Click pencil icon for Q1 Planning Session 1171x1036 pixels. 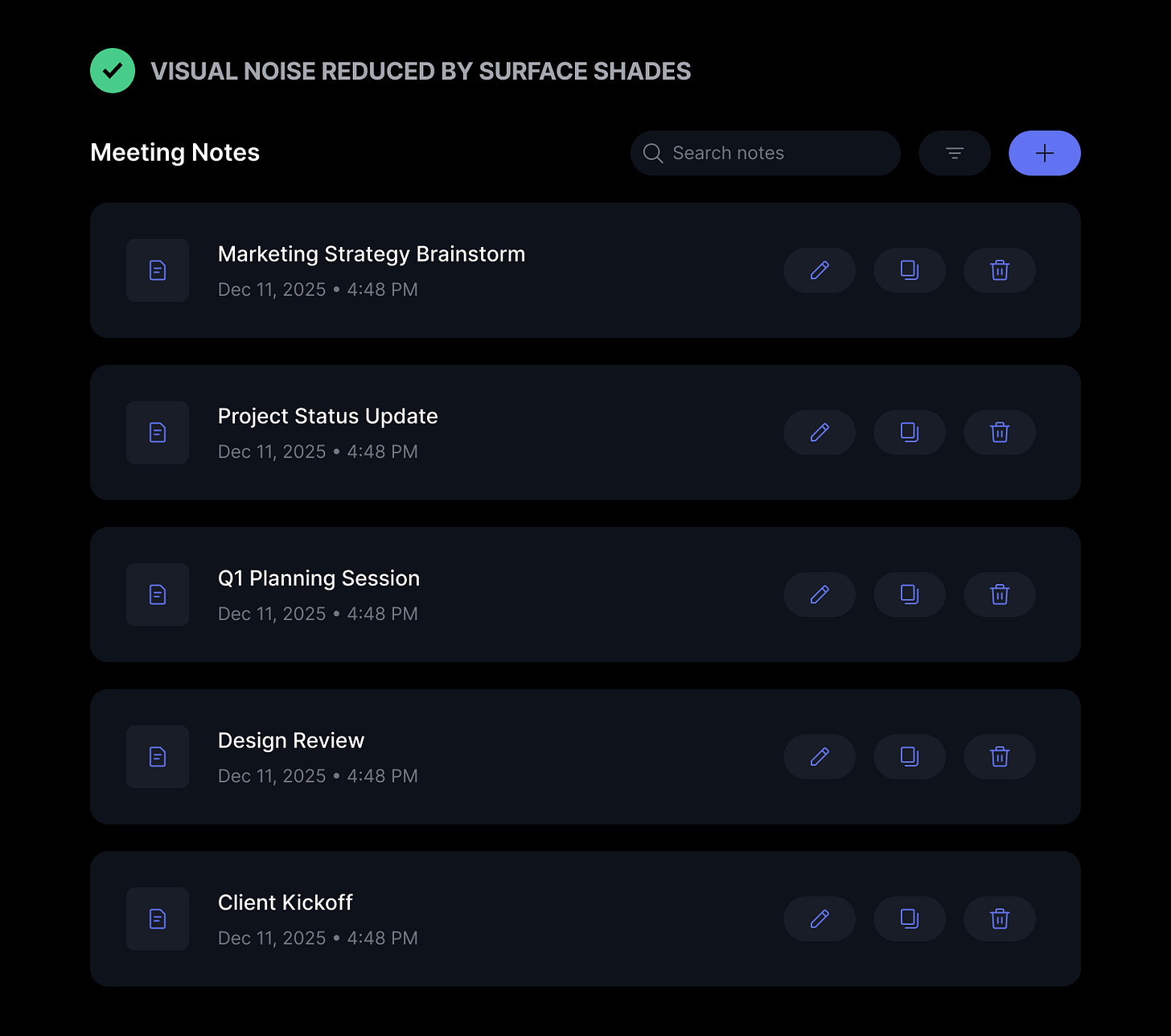820,594
